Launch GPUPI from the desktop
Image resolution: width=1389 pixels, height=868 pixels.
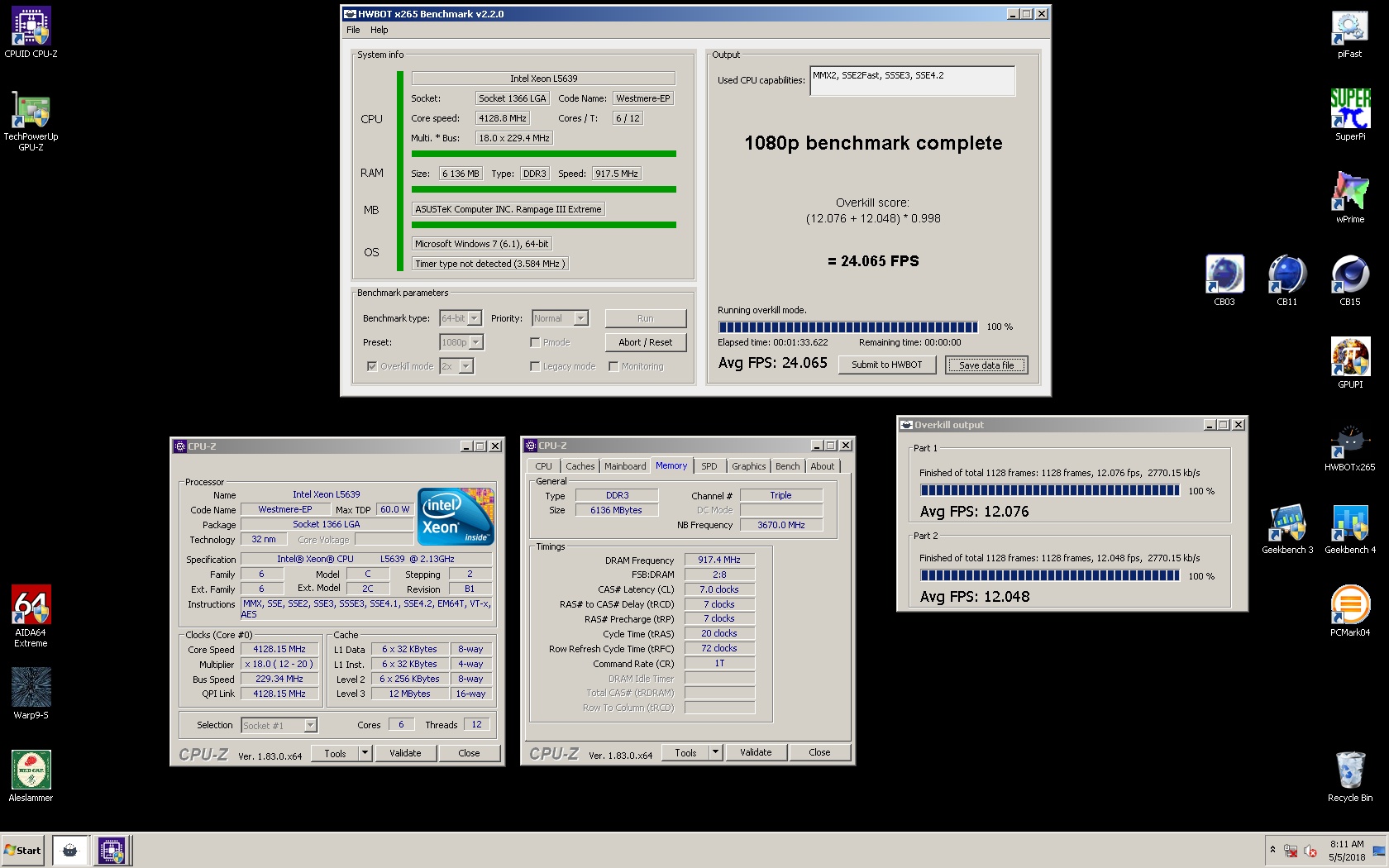1349,364
